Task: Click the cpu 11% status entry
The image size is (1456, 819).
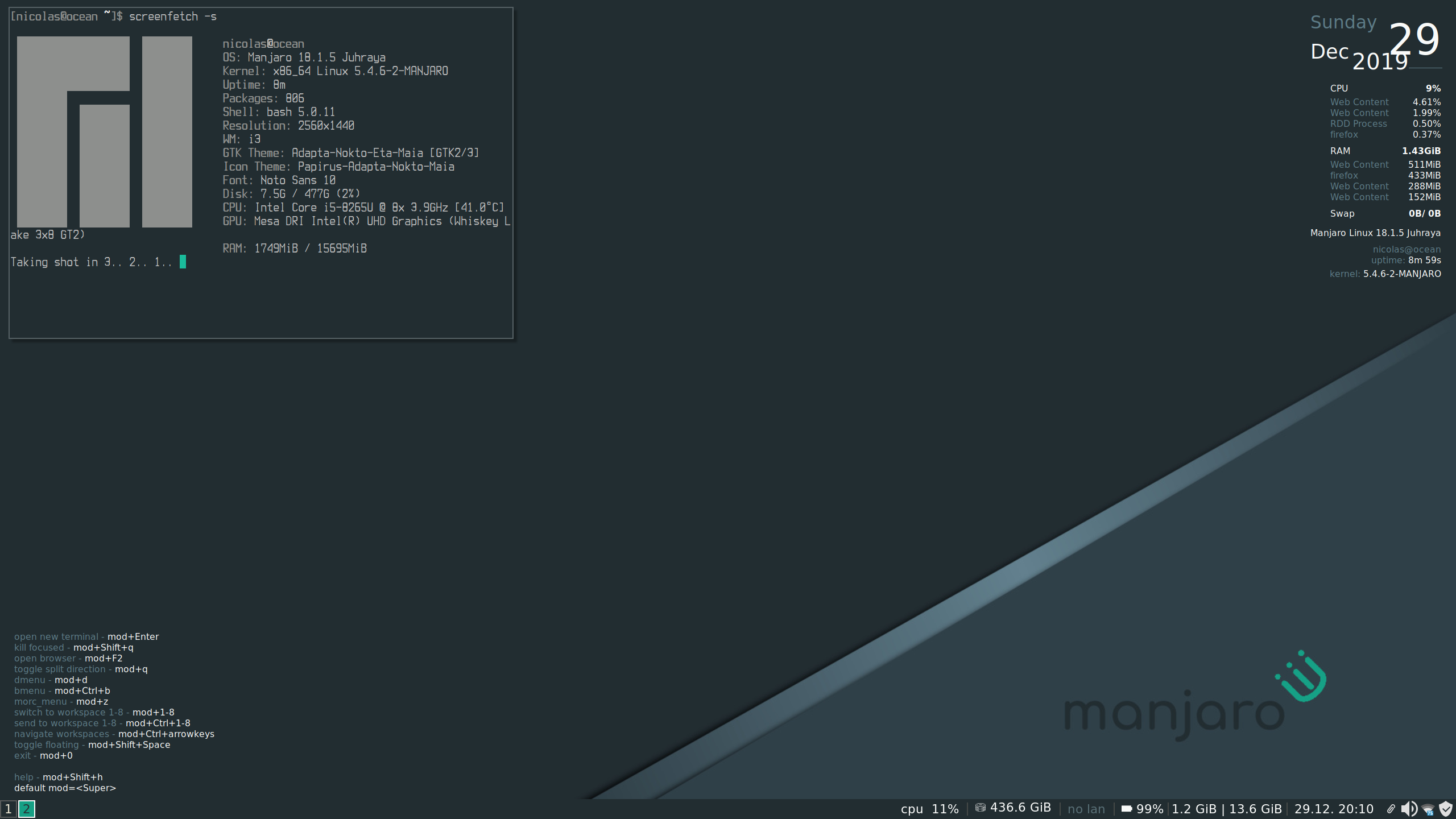Action: click(x=930, y=809)
